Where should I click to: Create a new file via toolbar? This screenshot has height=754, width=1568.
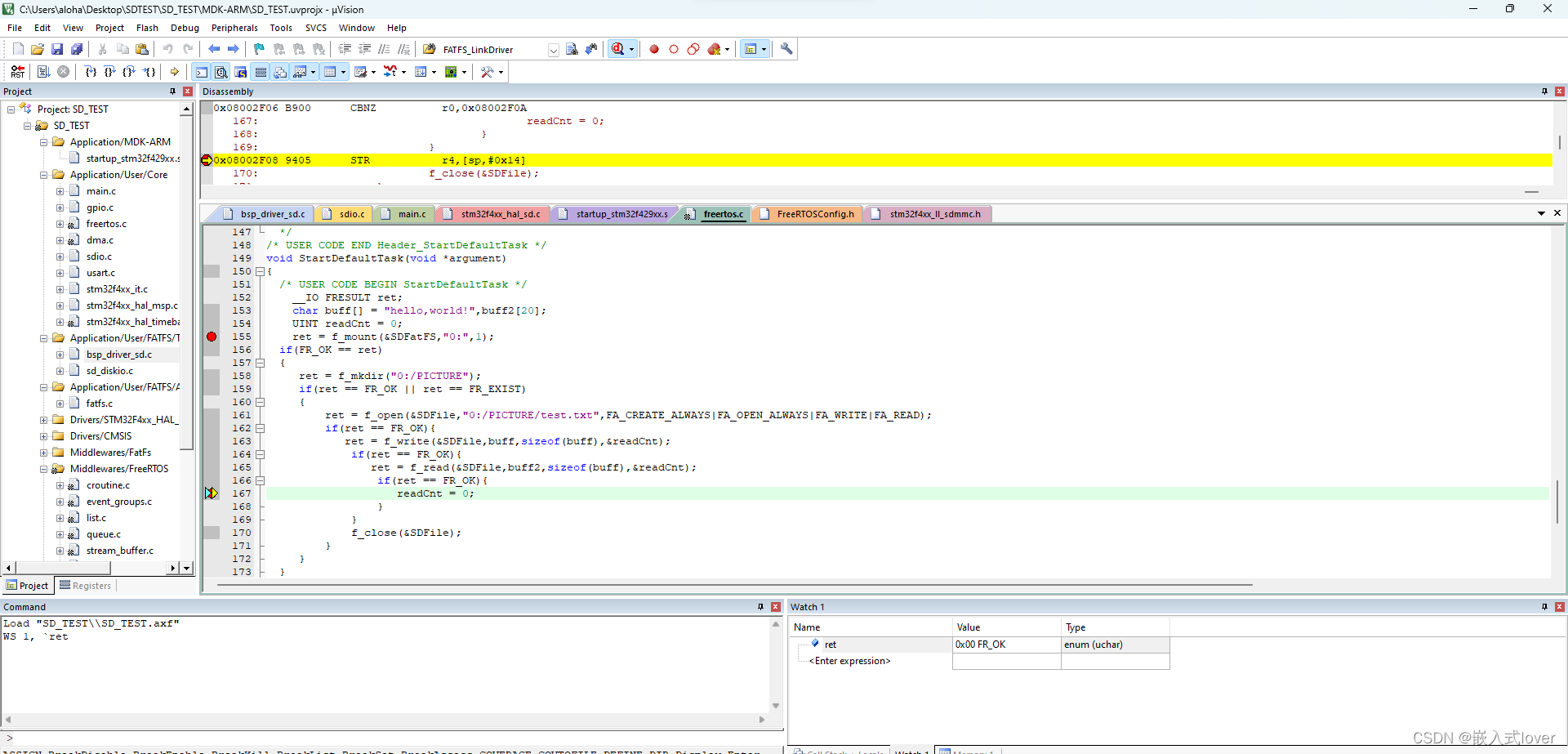[18, 49]
